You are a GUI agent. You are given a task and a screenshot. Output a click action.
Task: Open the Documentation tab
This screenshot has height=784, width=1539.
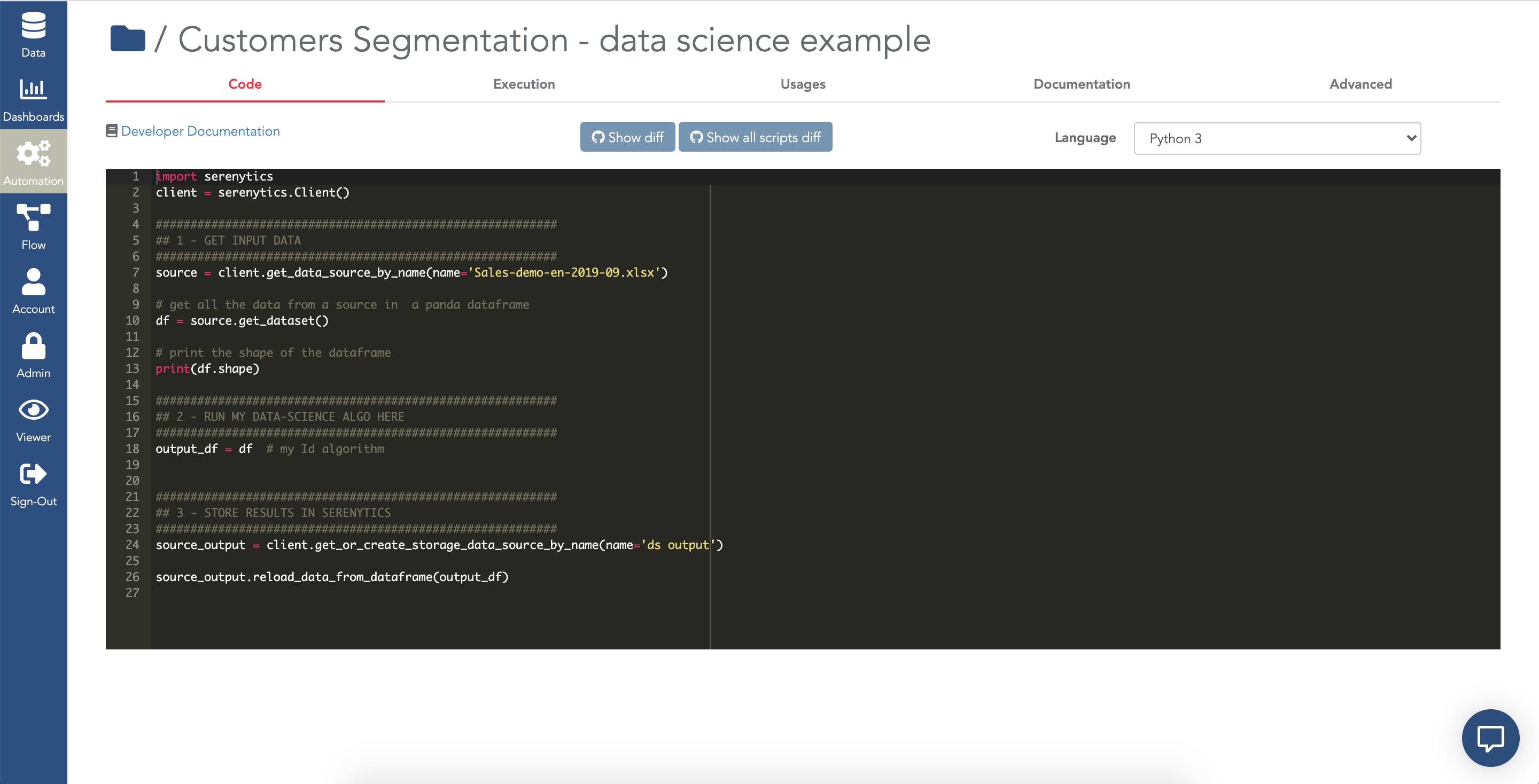[1082, 84]
